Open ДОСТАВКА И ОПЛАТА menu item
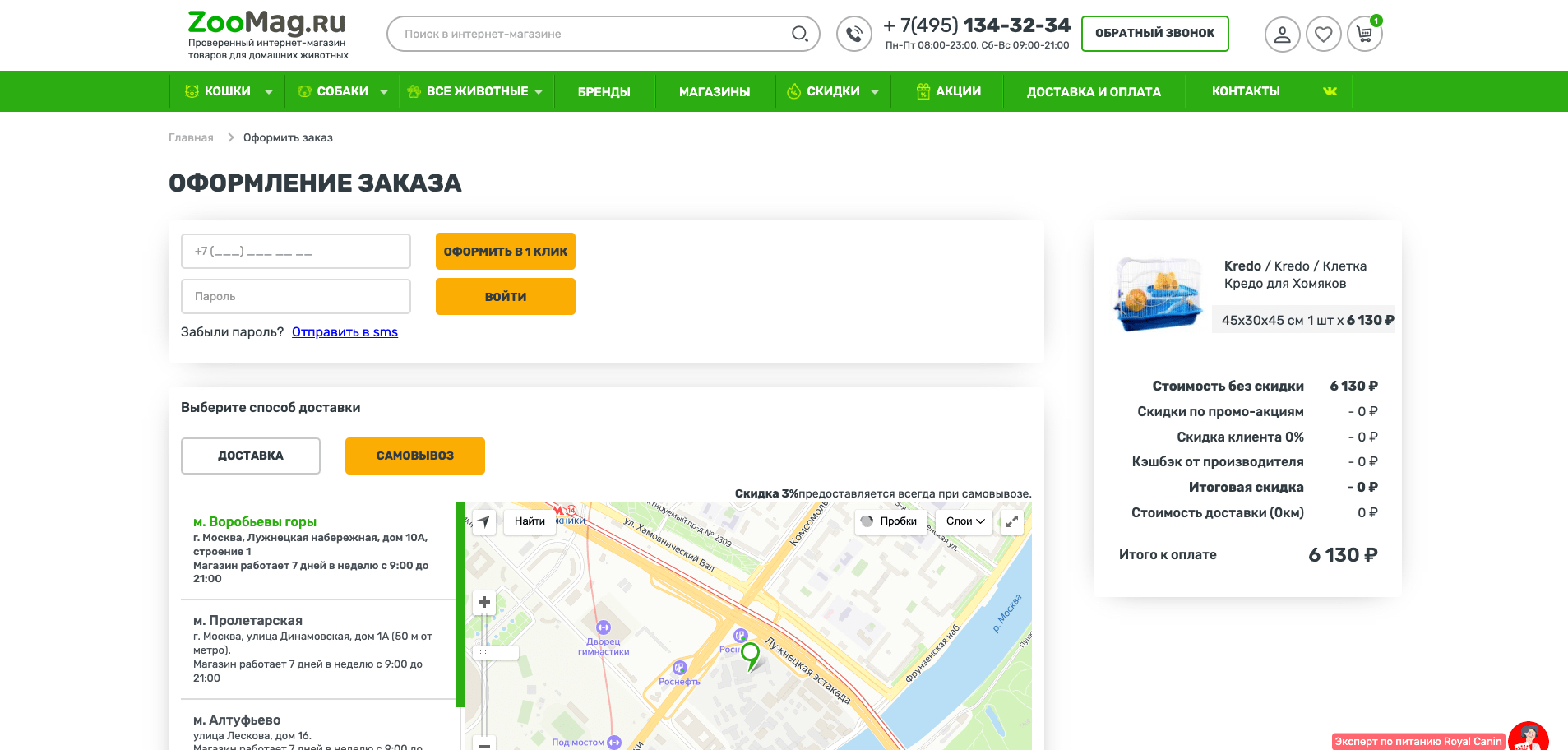The image size is (1568, 750). pos(1094,91)
